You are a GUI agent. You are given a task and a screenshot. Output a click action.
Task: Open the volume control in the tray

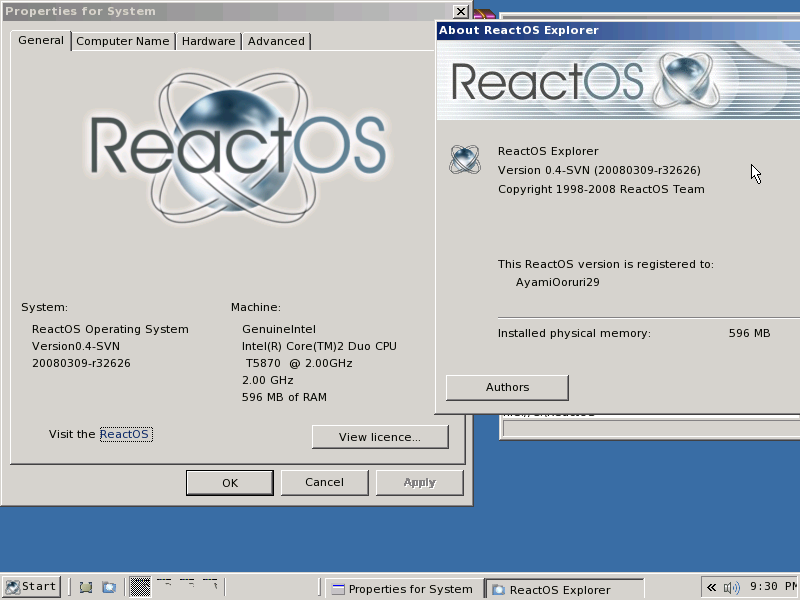click(732, 588)
